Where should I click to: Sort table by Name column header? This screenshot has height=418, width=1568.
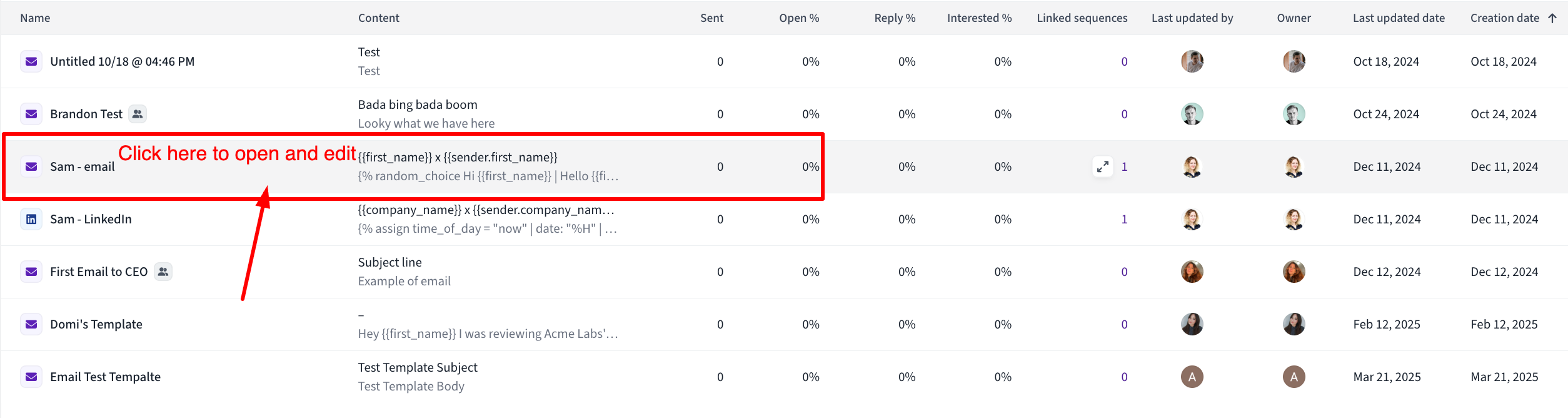pos(35,18)
